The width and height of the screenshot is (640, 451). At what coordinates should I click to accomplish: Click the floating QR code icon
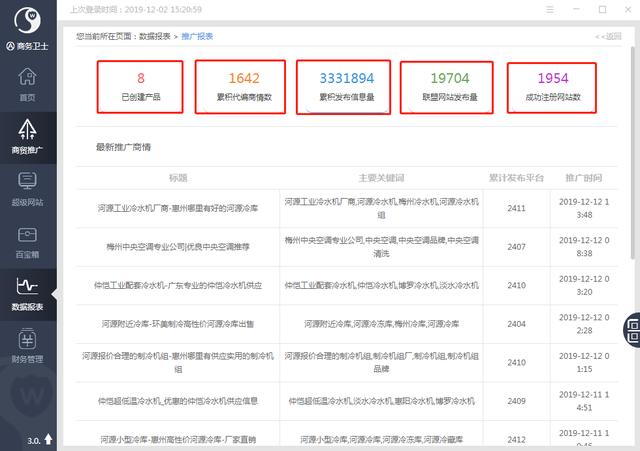click(x=631, y=328)
